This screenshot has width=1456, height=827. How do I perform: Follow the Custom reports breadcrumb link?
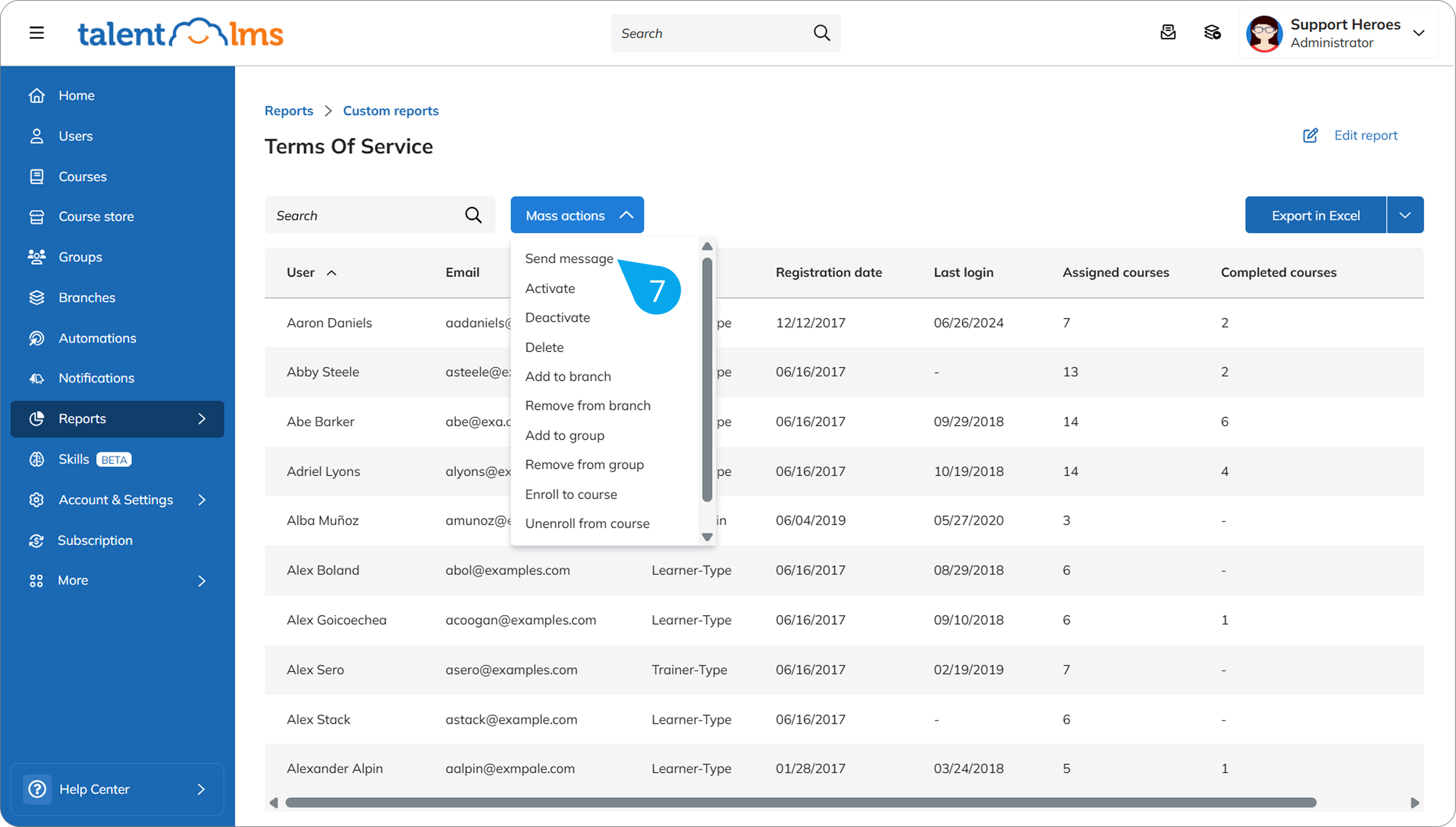(x=390, y=111)
